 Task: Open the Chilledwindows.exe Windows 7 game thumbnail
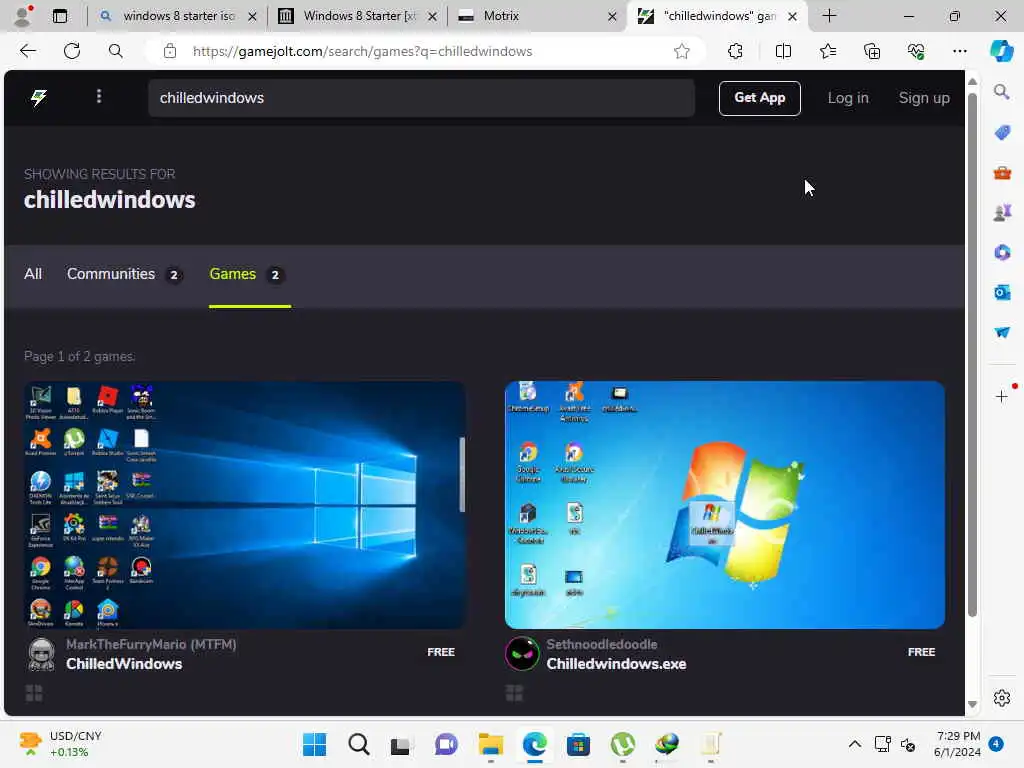click(x=725, y=505)
